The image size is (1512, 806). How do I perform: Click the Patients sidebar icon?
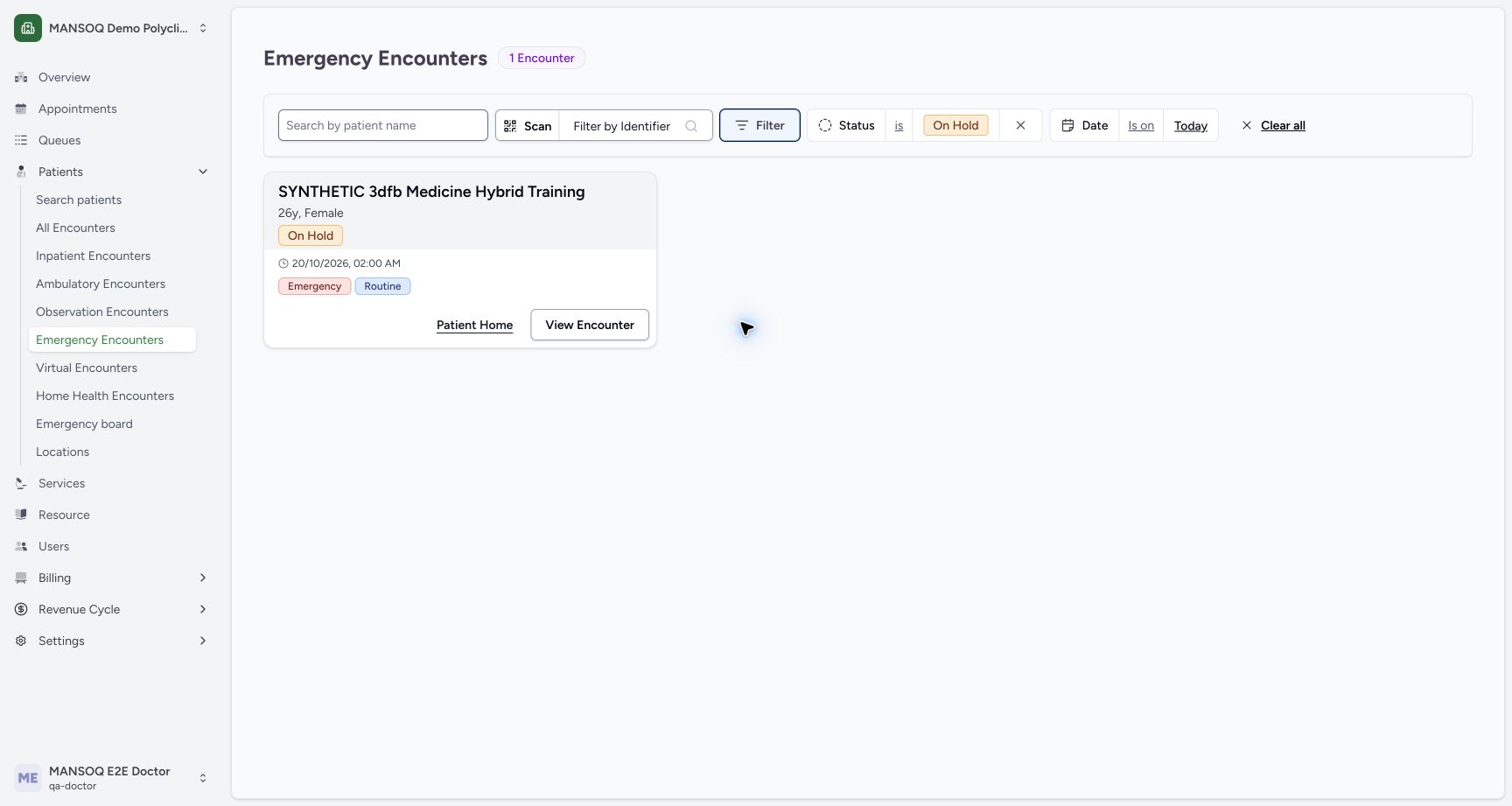21,172
